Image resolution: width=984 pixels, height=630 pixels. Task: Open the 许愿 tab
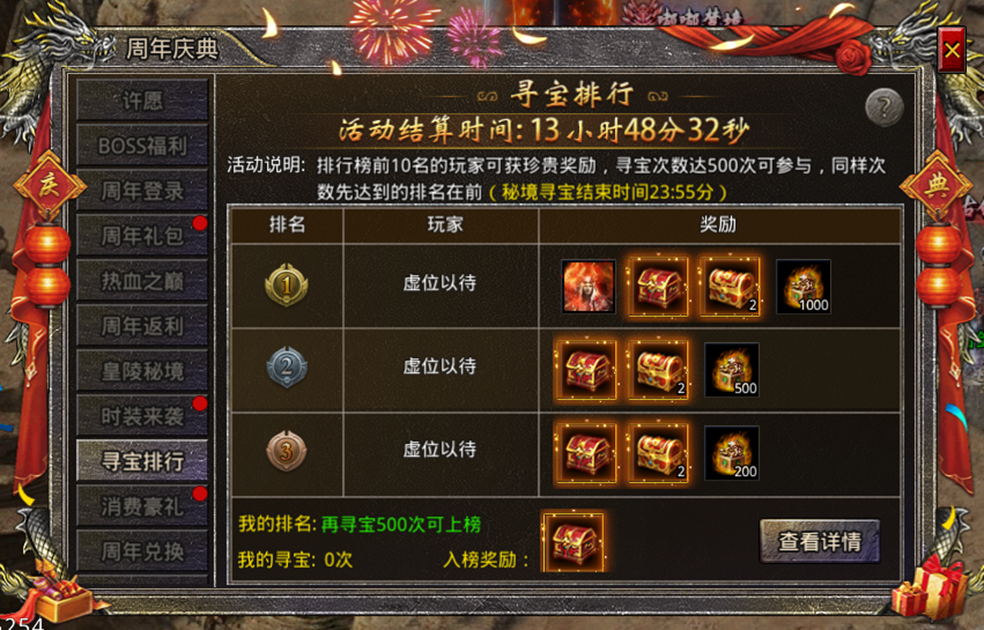(x=142, y=100)
